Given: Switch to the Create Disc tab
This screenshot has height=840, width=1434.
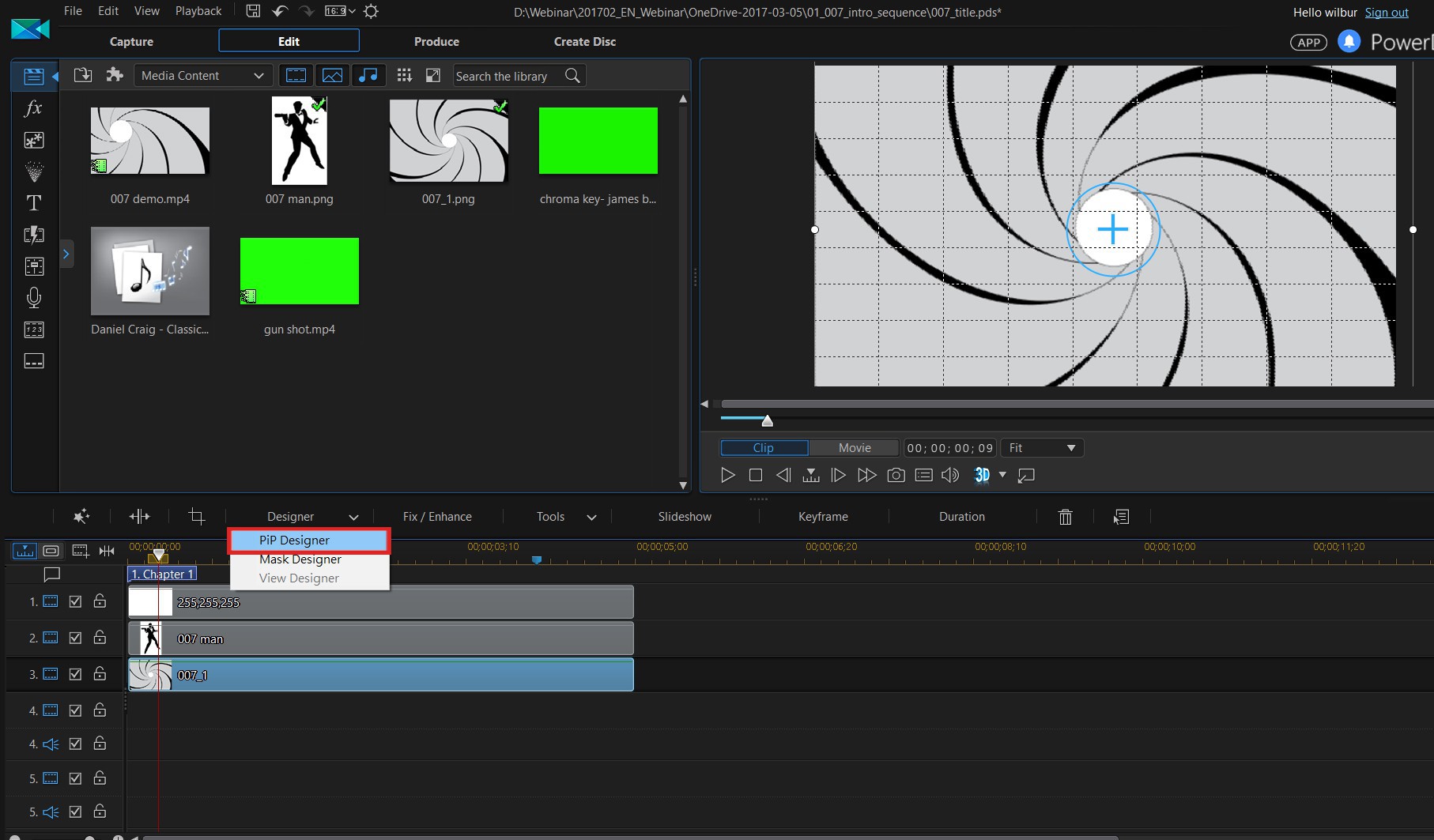Looking at the screenshot, I should click(585, 41).
